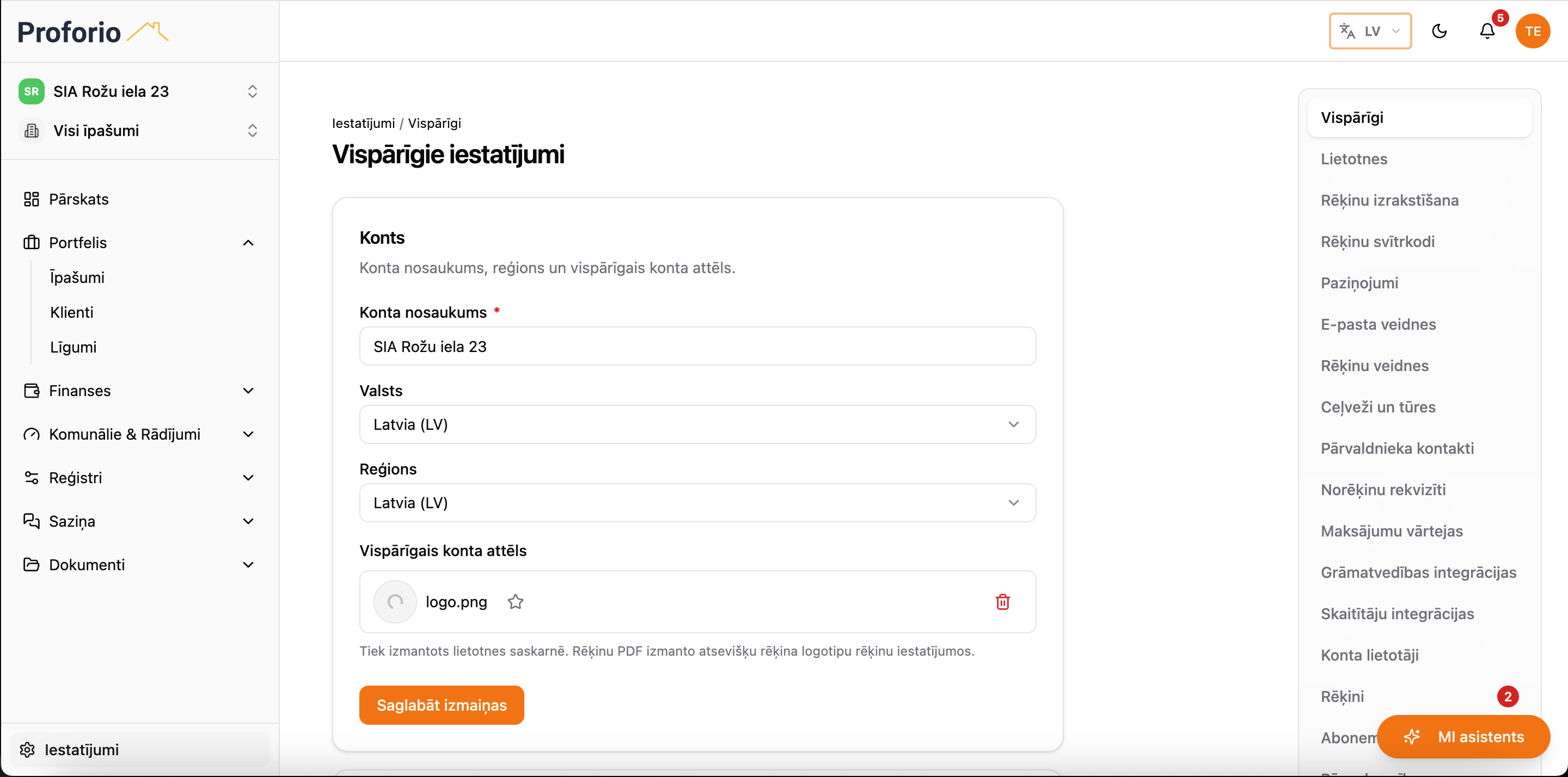Open the LV language dropdown
The width and height of the screenshot is (1568, 777).
(x=1370, y=31)
